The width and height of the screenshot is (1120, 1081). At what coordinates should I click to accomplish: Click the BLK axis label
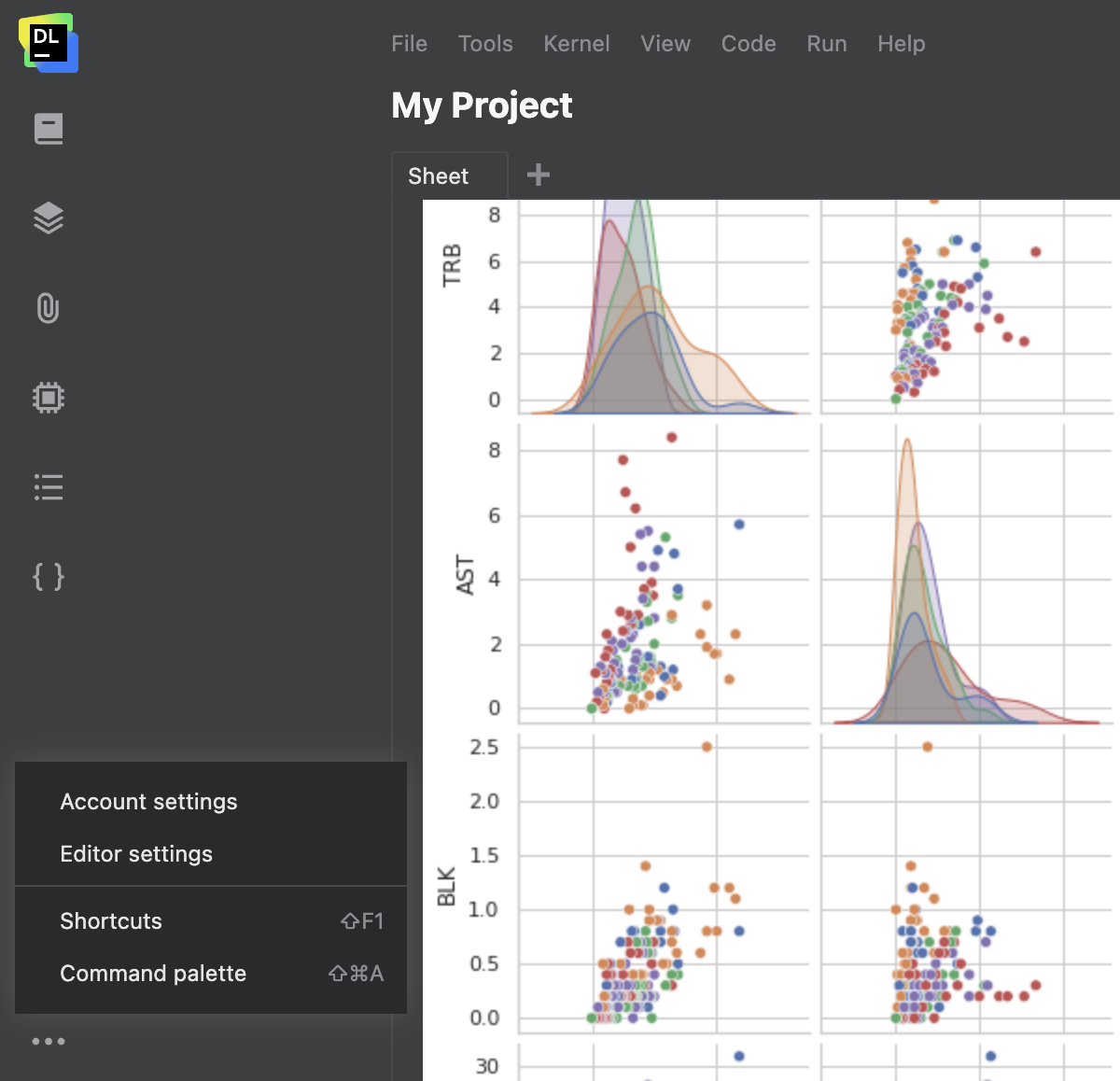446,887
